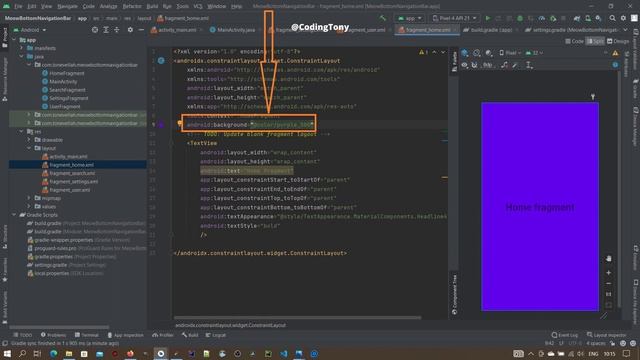Zoom in the preview with the plus button

point(609,272)
